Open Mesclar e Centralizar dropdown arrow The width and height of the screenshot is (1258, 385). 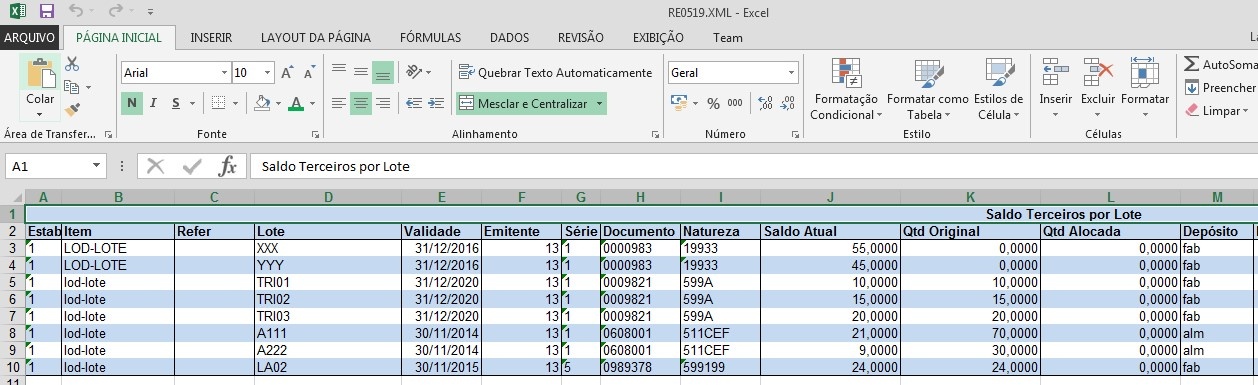click(x=599, y=103)
